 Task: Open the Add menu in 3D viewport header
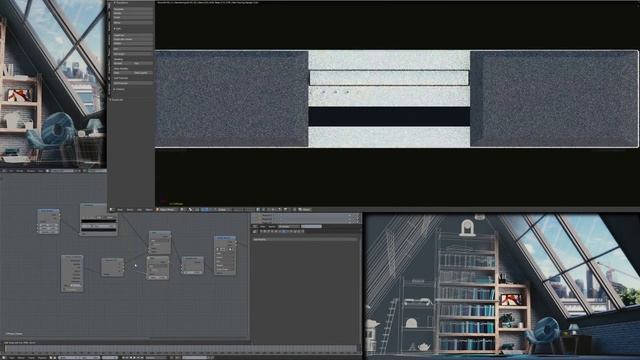[x=139, y=209]
